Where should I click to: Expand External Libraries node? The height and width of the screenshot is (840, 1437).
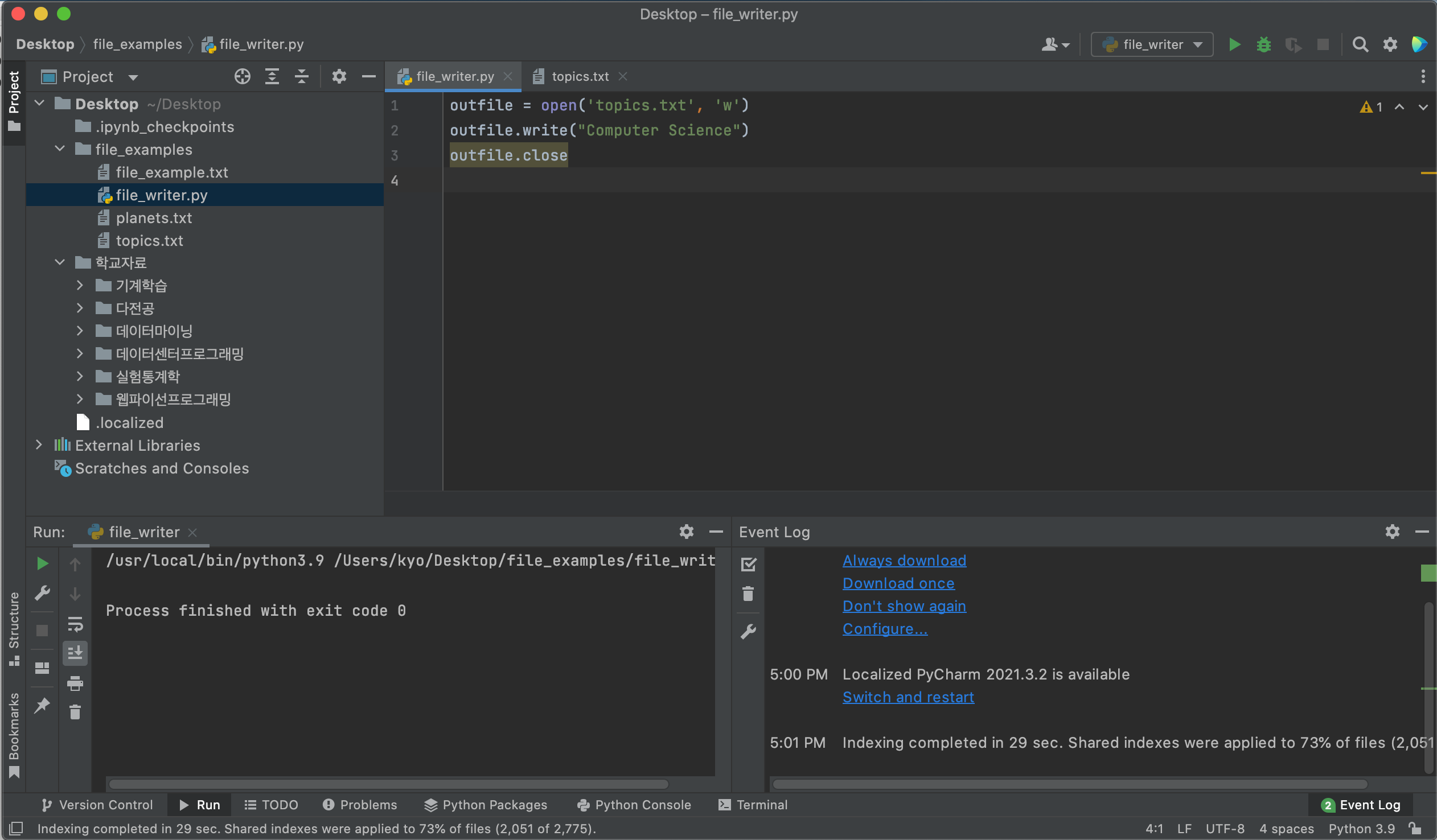point(39,445)
